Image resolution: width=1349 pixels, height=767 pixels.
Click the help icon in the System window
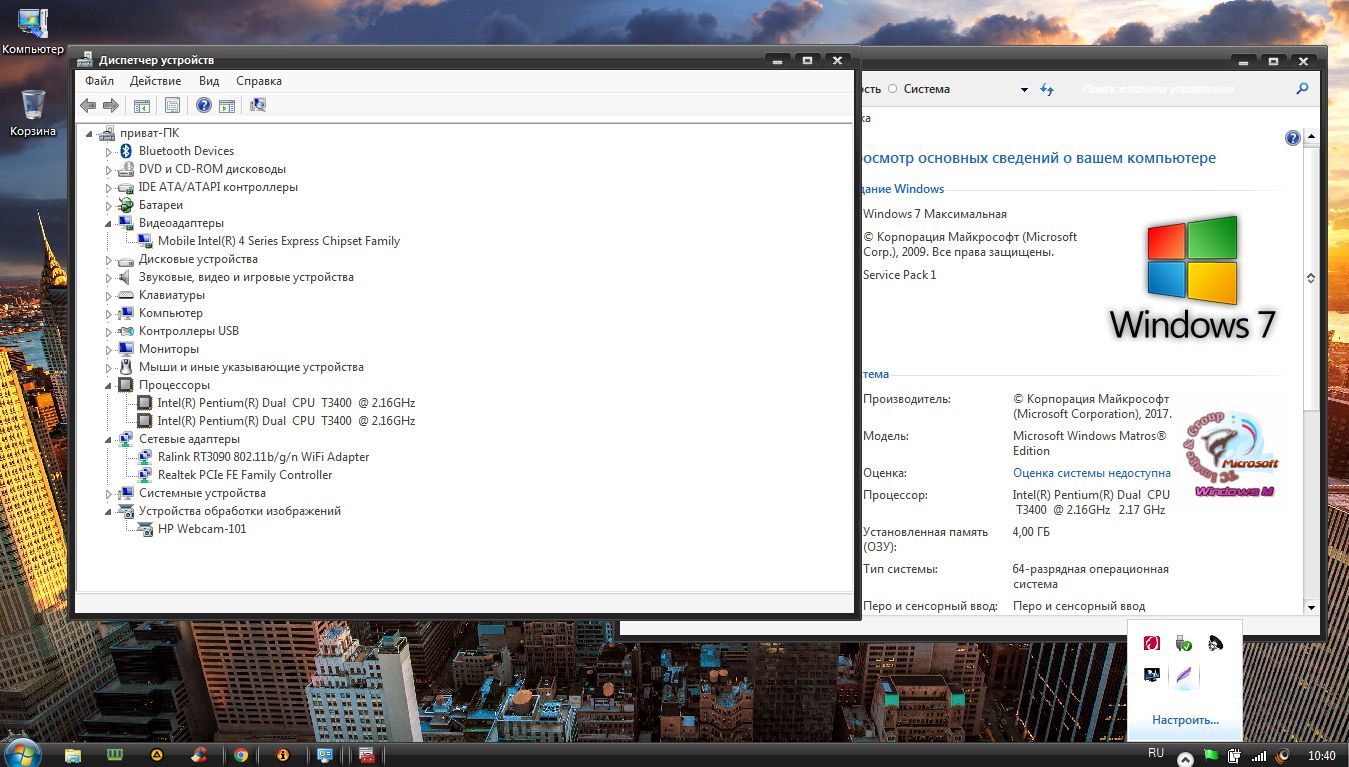pos(1293,138)
